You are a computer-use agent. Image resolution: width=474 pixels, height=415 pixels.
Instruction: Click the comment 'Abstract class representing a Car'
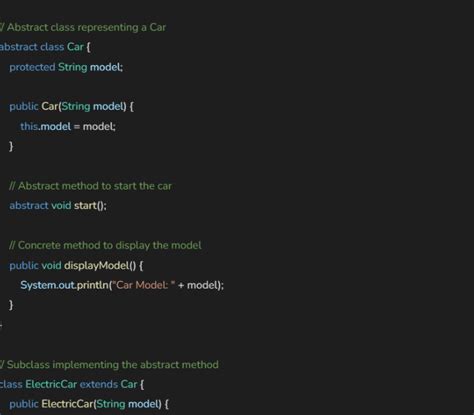point(83,27)
